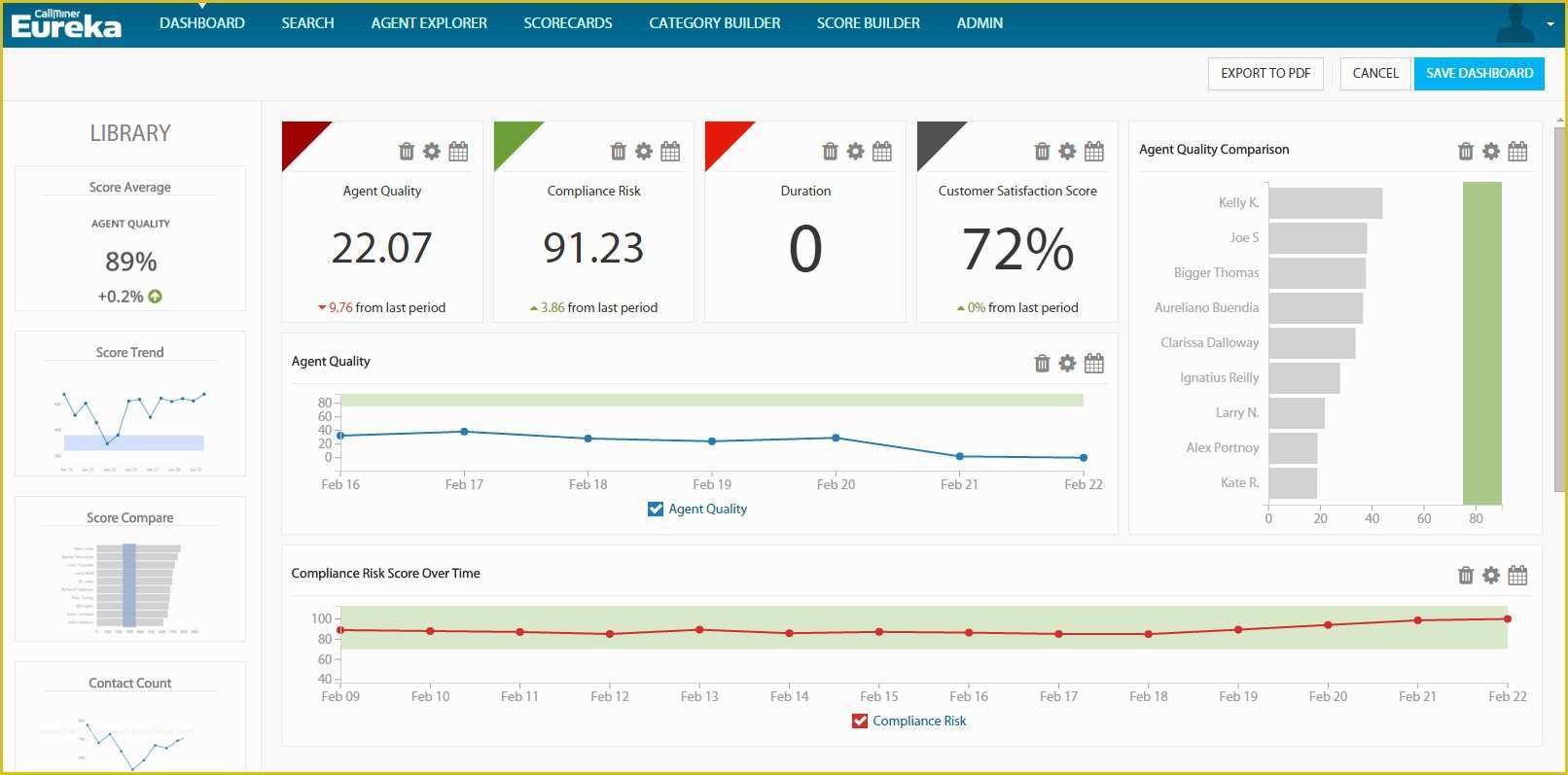This screenshot has width=1568, height=775.
Task: Open the Admin menu
Action: 980,23
